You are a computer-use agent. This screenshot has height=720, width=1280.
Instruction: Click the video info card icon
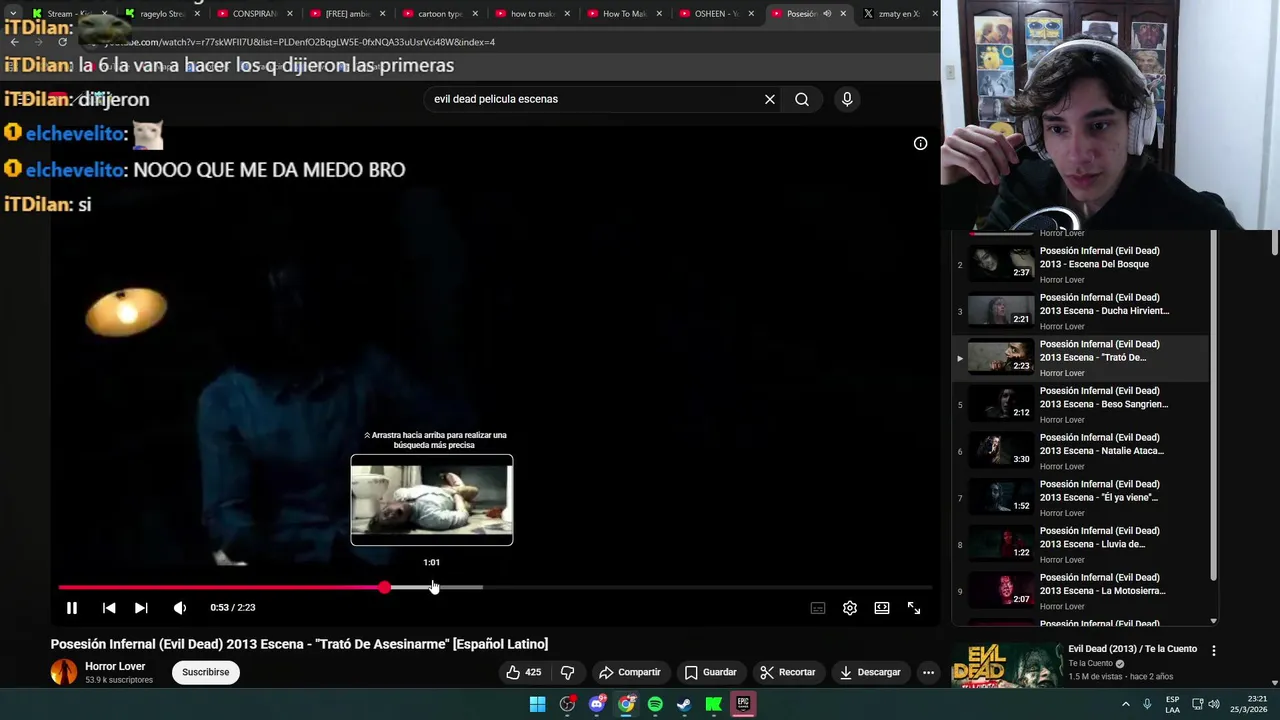[920, 143]
